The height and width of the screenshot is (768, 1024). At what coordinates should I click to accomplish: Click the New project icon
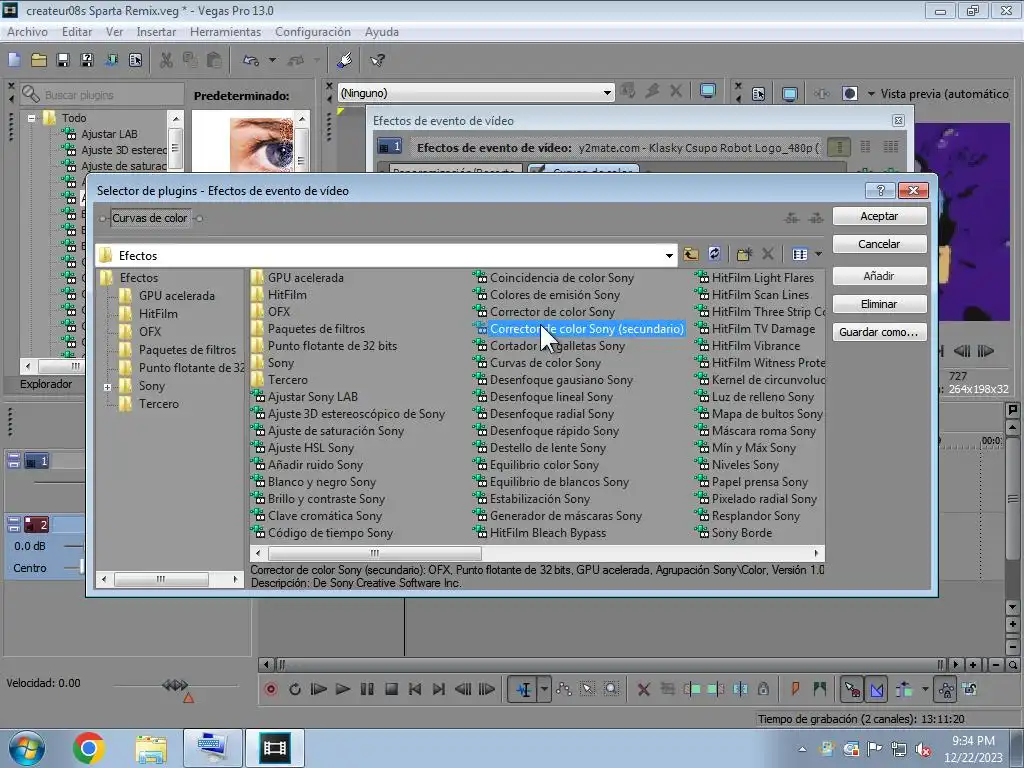[x=14, y=60]
